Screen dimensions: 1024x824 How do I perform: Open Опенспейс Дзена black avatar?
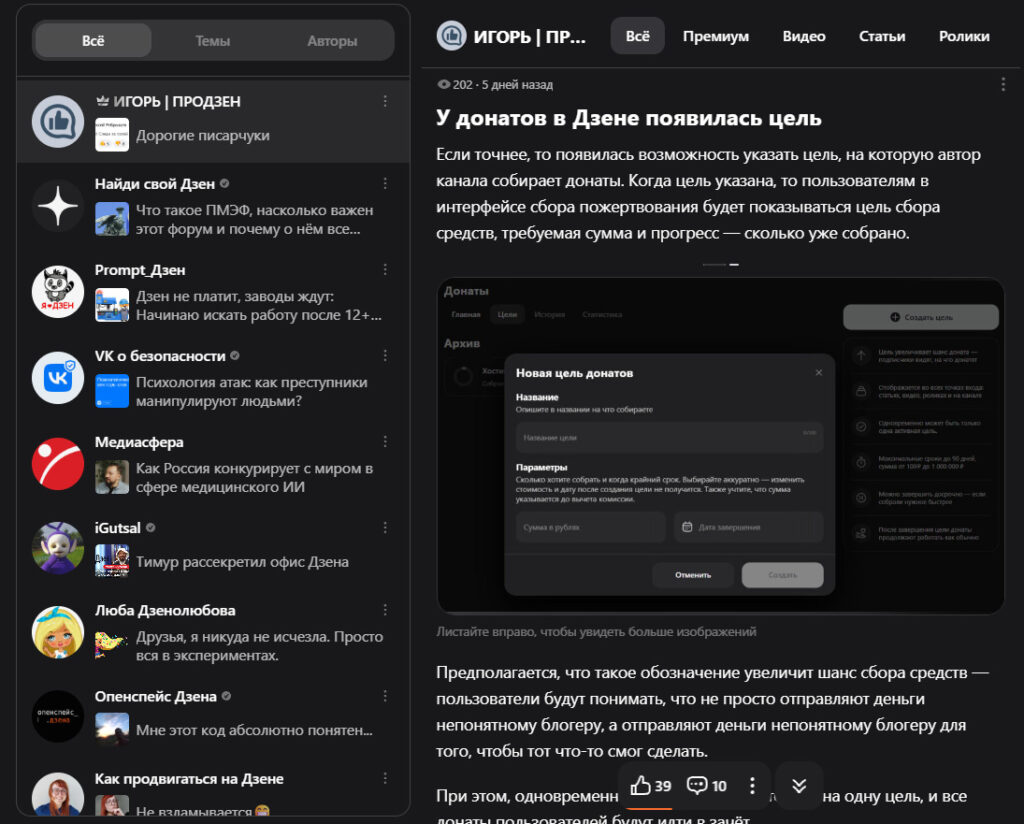coord(58,716)
